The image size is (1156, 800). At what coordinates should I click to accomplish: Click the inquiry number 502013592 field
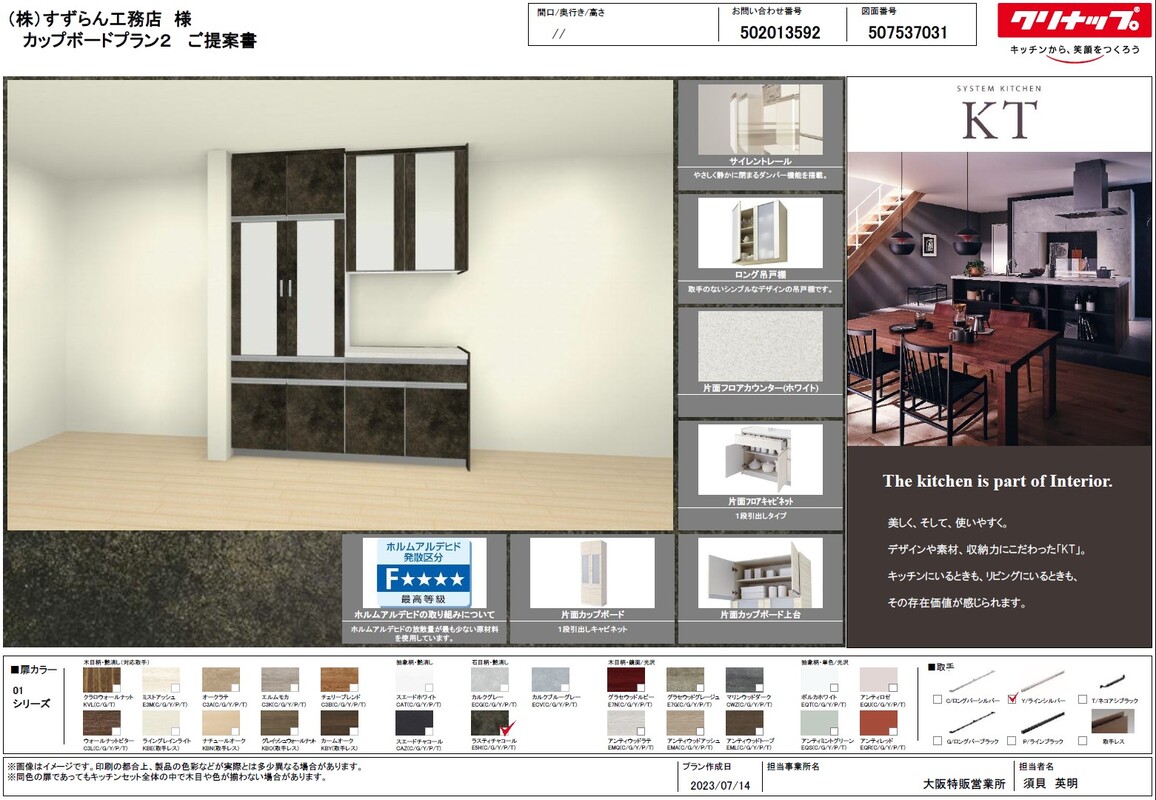coord(781,33)
